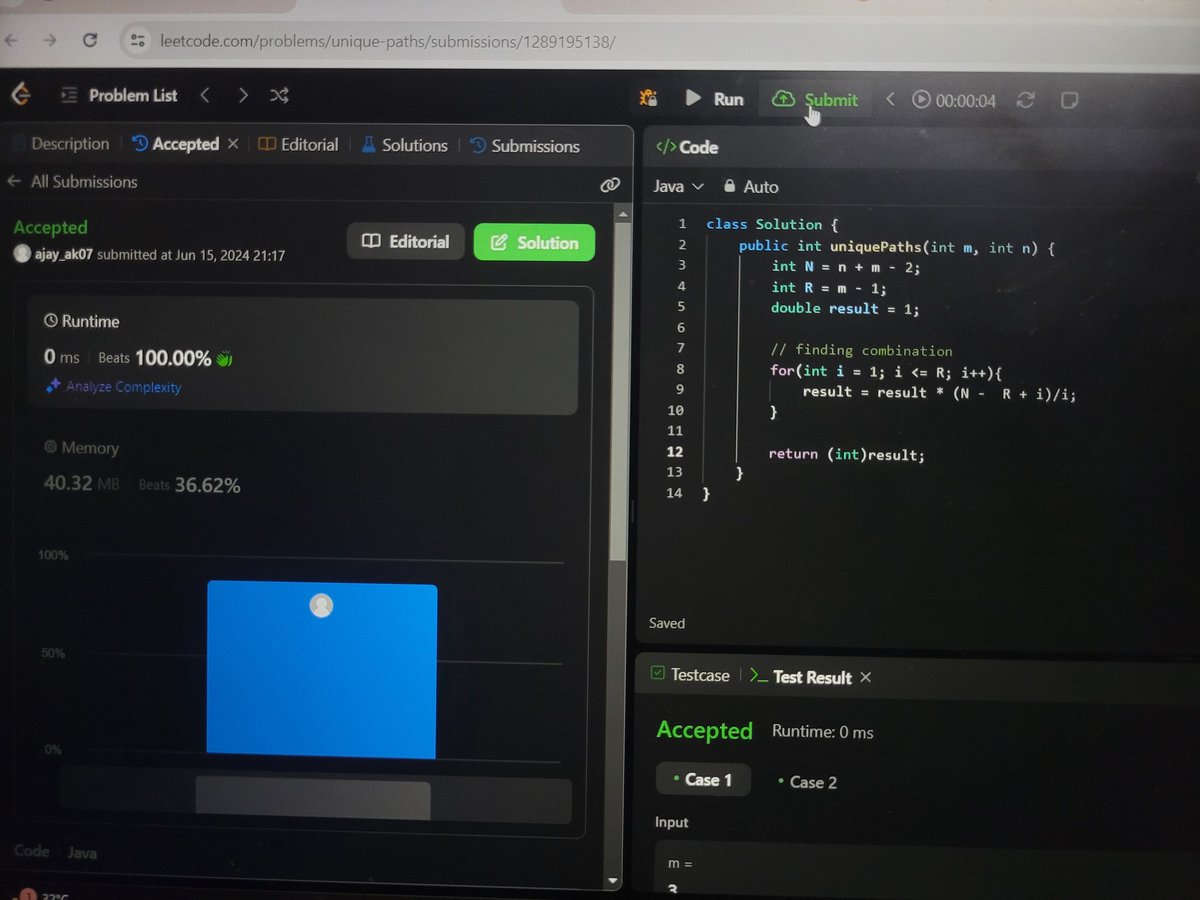Click the debugger bug icon

648,98
